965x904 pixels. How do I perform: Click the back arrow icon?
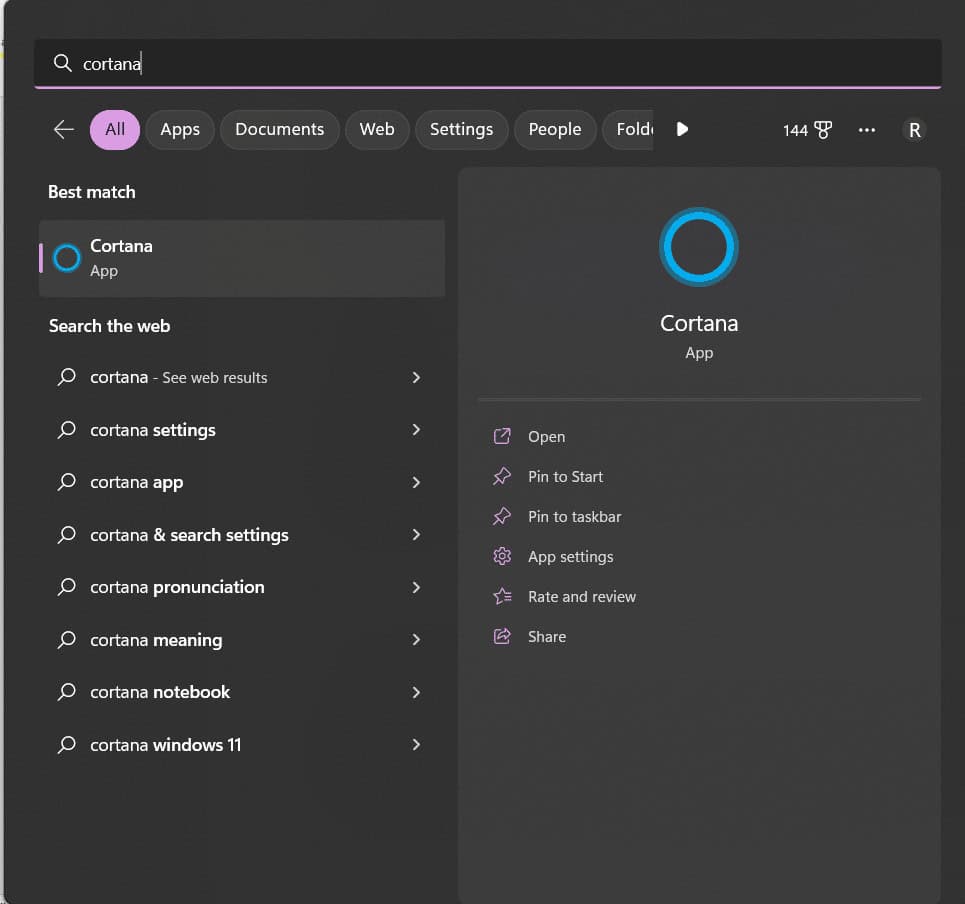[63, 130]
